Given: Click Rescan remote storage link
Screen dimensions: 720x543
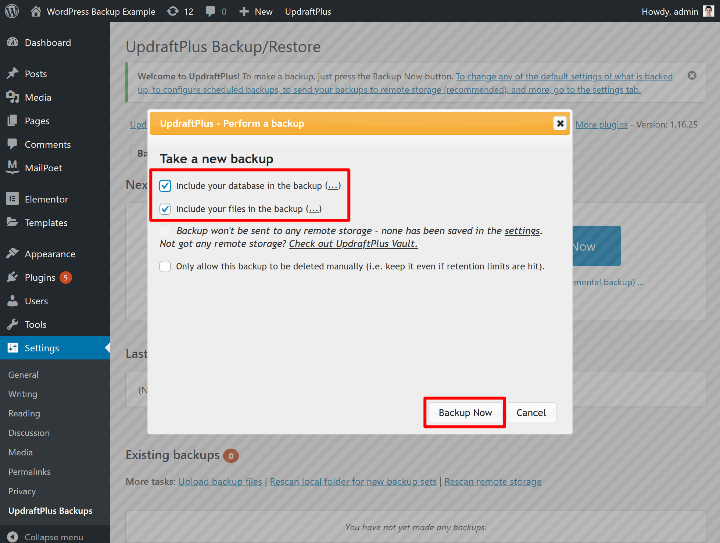Looking at the screenshot, I should coord(493,481).
